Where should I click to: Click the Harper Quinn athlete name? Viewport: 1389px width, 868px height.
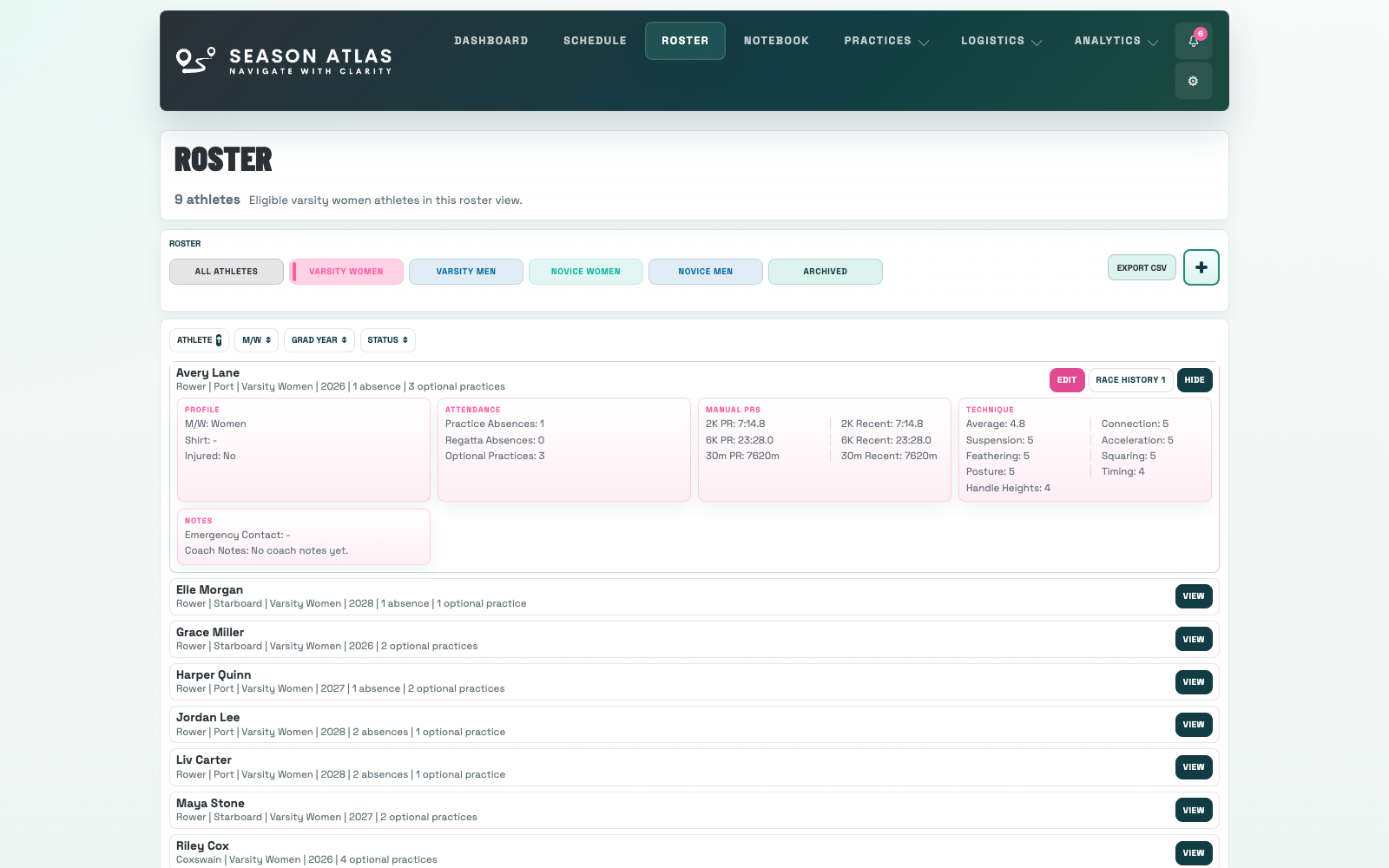(x=214, y=675)
